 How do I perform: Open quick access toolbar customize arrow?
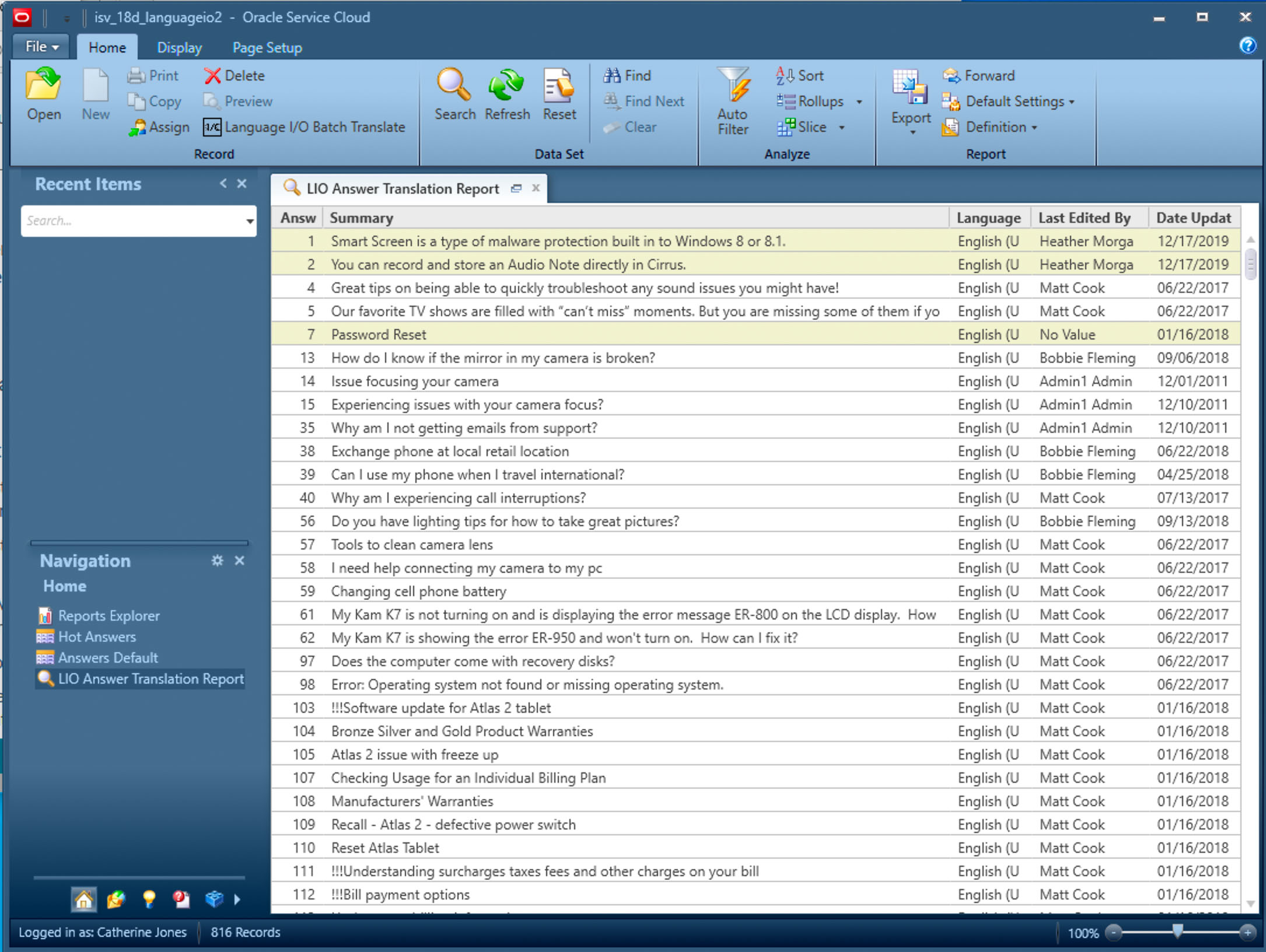point(67,19)
